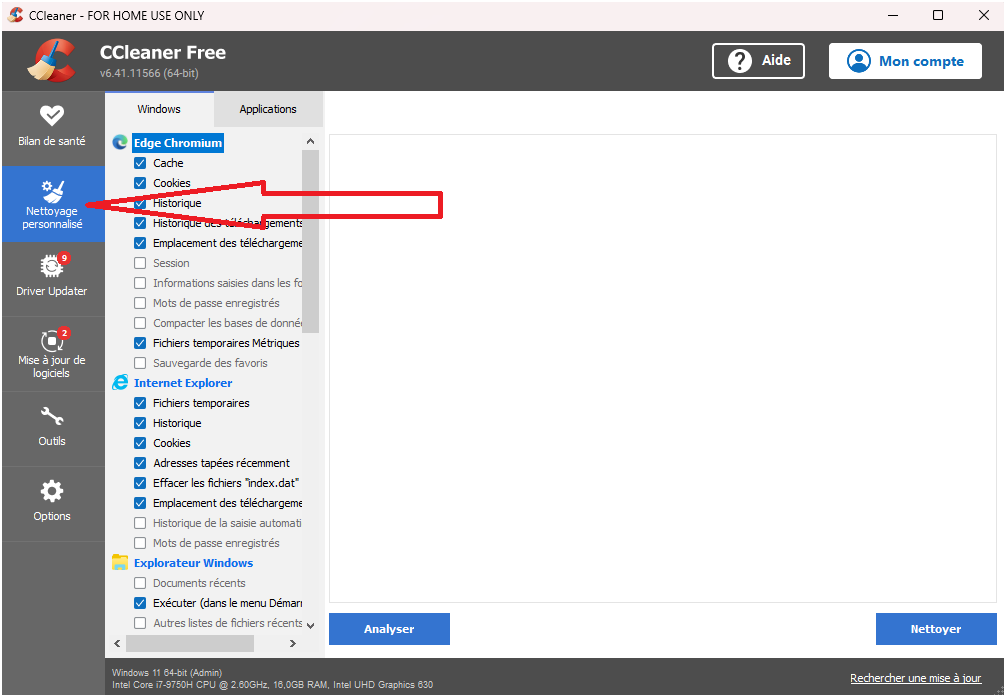The image size is (1006, 697).
Task: Uncheck Adresses tapées récemment checkbox
Action: [140, 463]
